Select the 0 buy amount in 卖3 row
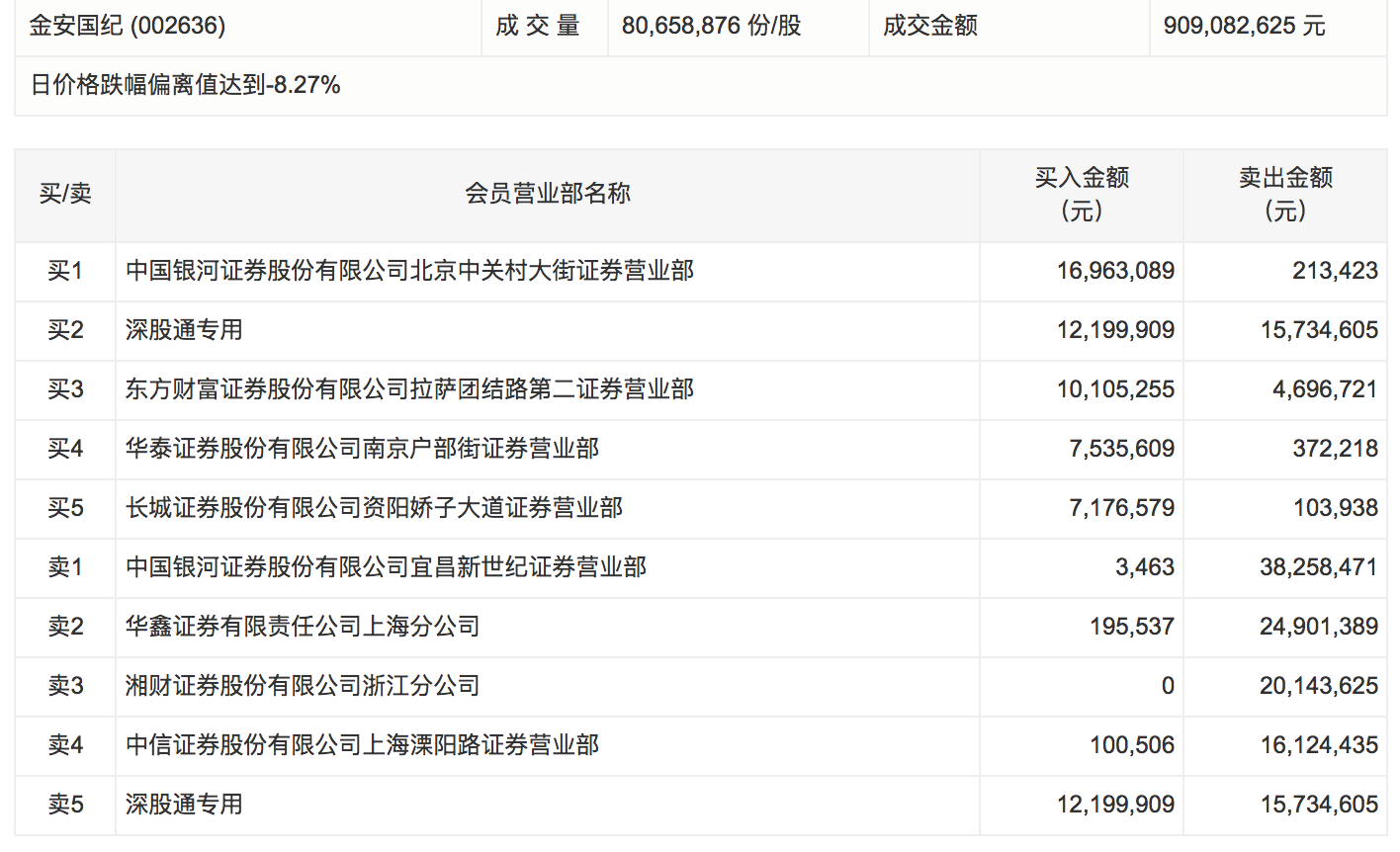This screenshot has height=852, width=1400. coord(1168,686)
